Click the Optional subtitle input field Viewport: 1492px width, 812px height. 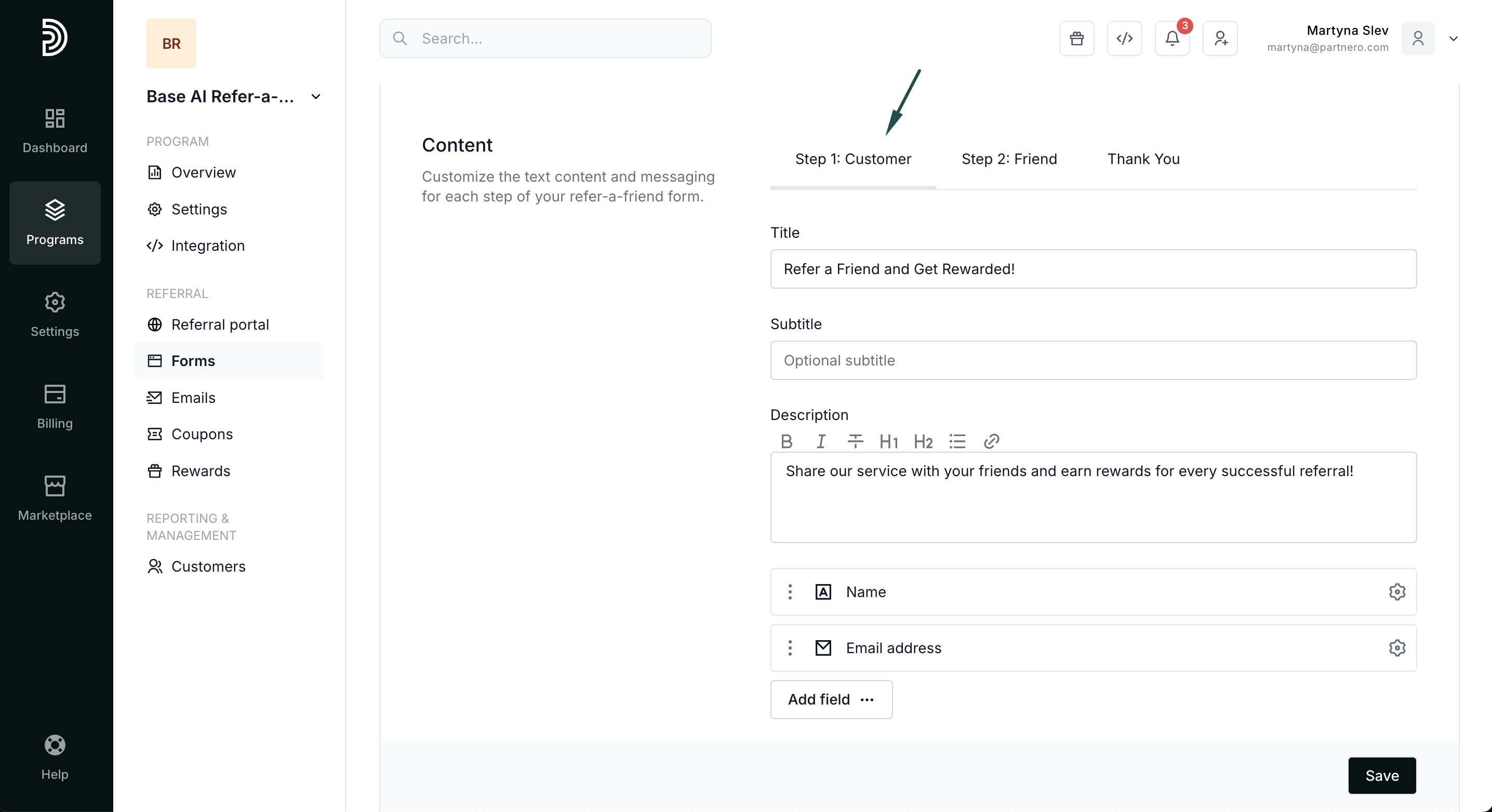point(1093,360)
